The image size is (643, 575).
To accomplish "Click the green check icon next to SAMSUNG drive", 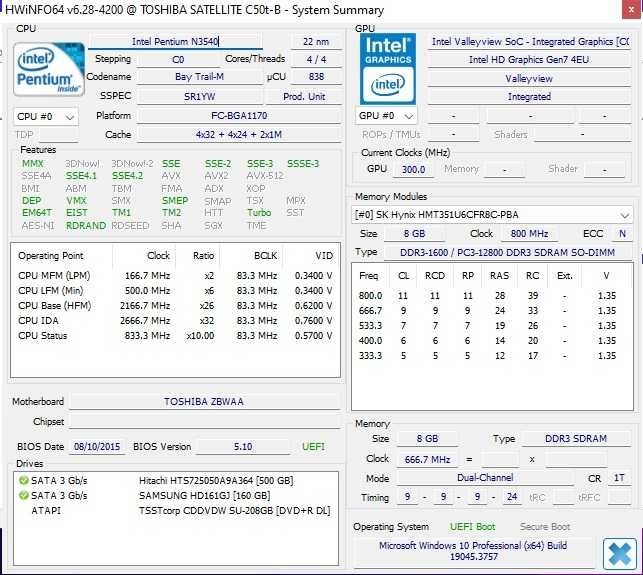I will 23,495.
